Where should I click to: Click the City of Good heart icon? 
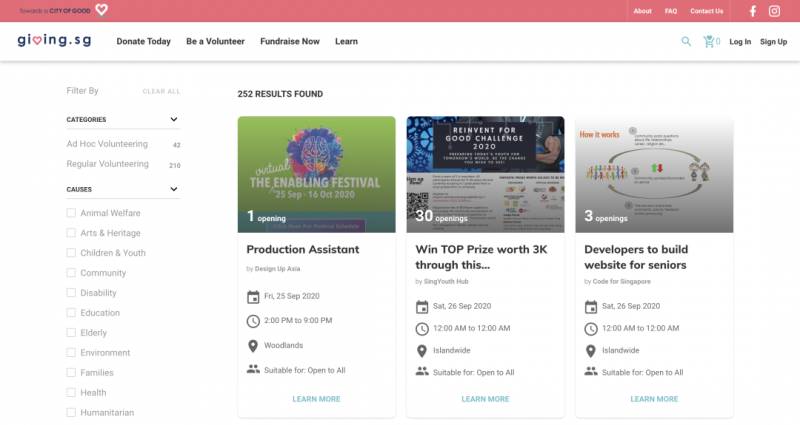[x=101, y=10]
